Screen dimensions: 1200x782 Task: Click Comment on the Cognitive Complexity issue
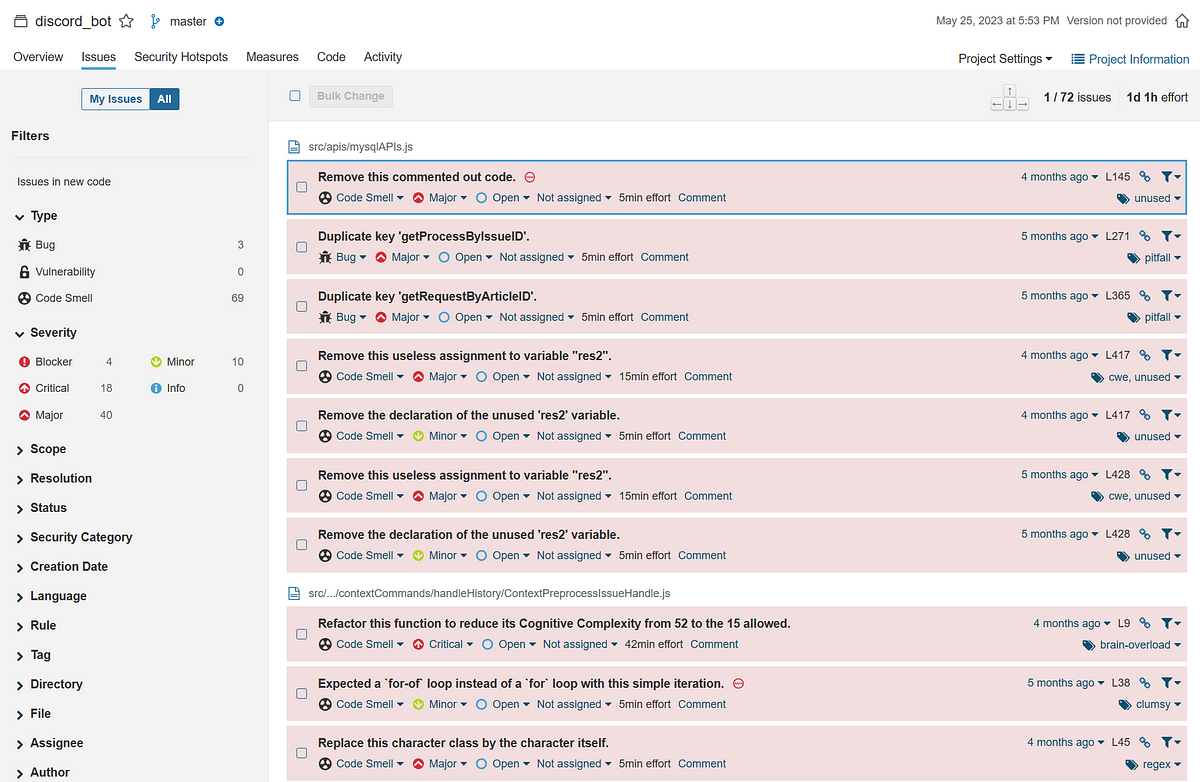coord(714,645)
